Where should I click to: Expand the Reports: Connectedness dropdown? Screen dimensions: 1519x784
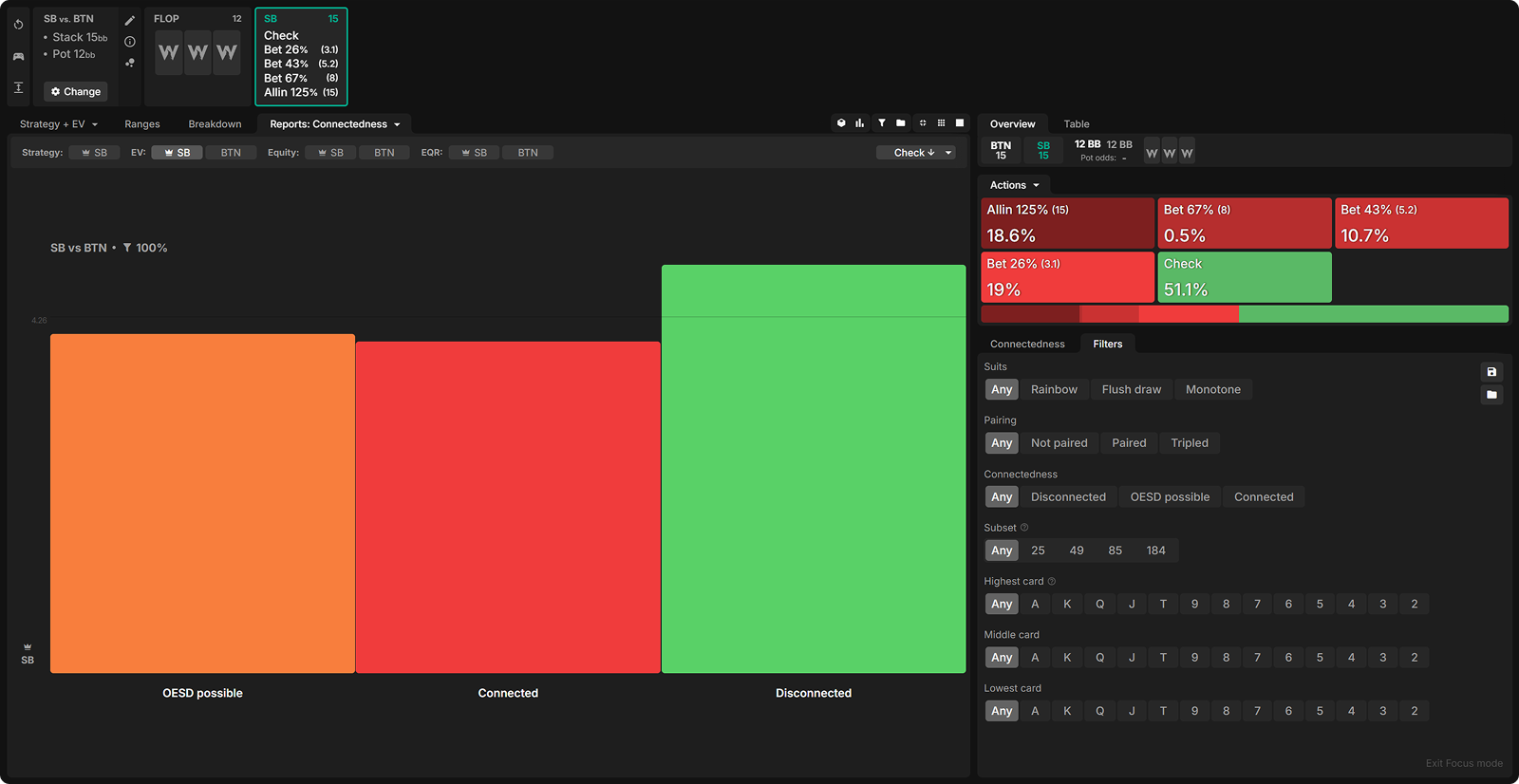click(334, 124)
